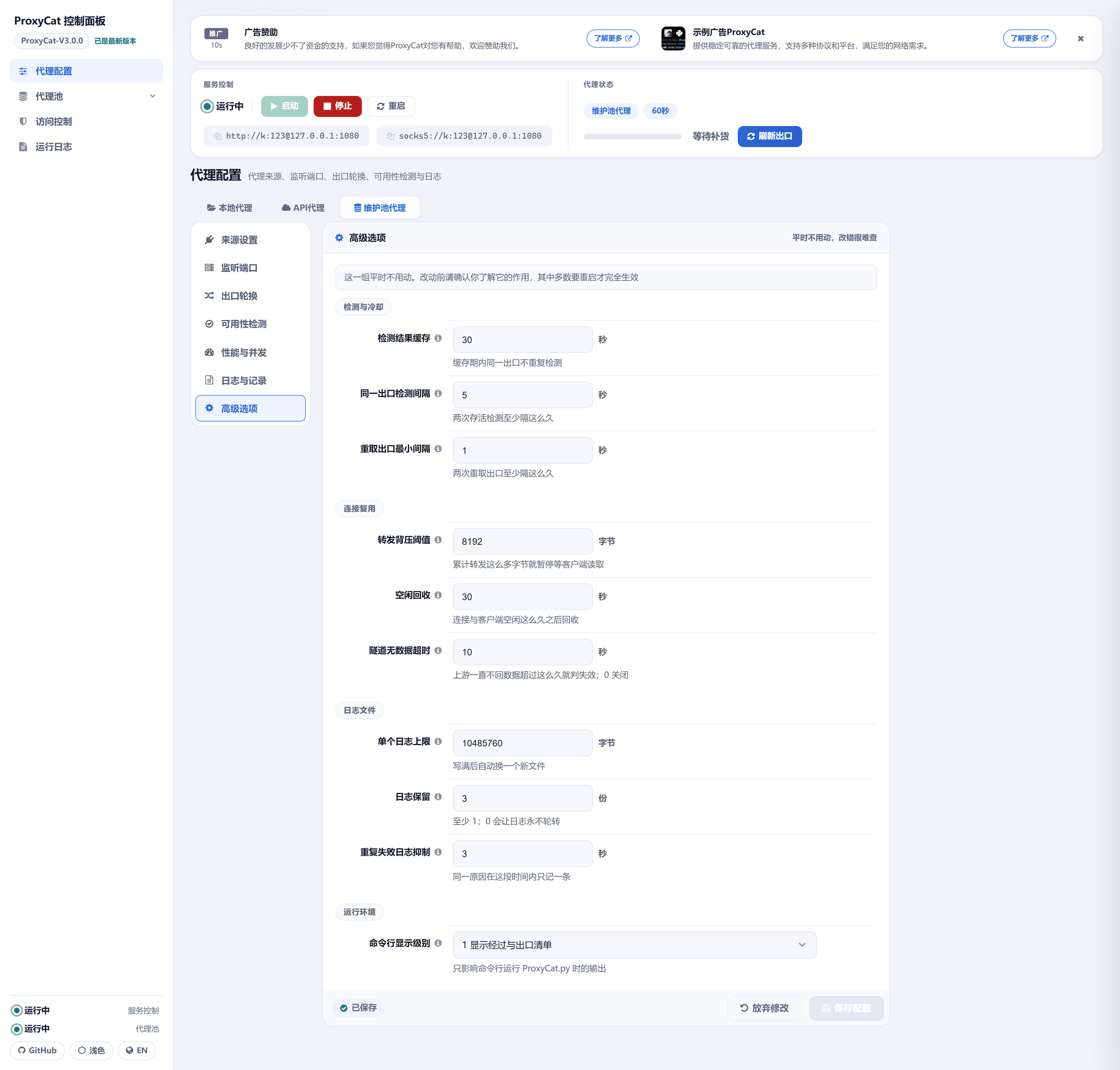Click the 重启 service button
Viewport: 1120px width, 1070px height.
pos(391,106)
